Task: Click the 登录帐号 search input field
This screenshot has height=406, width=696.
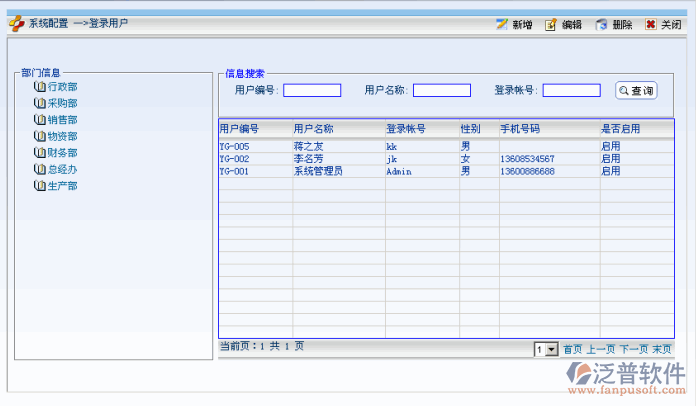Action: [571, 90]
